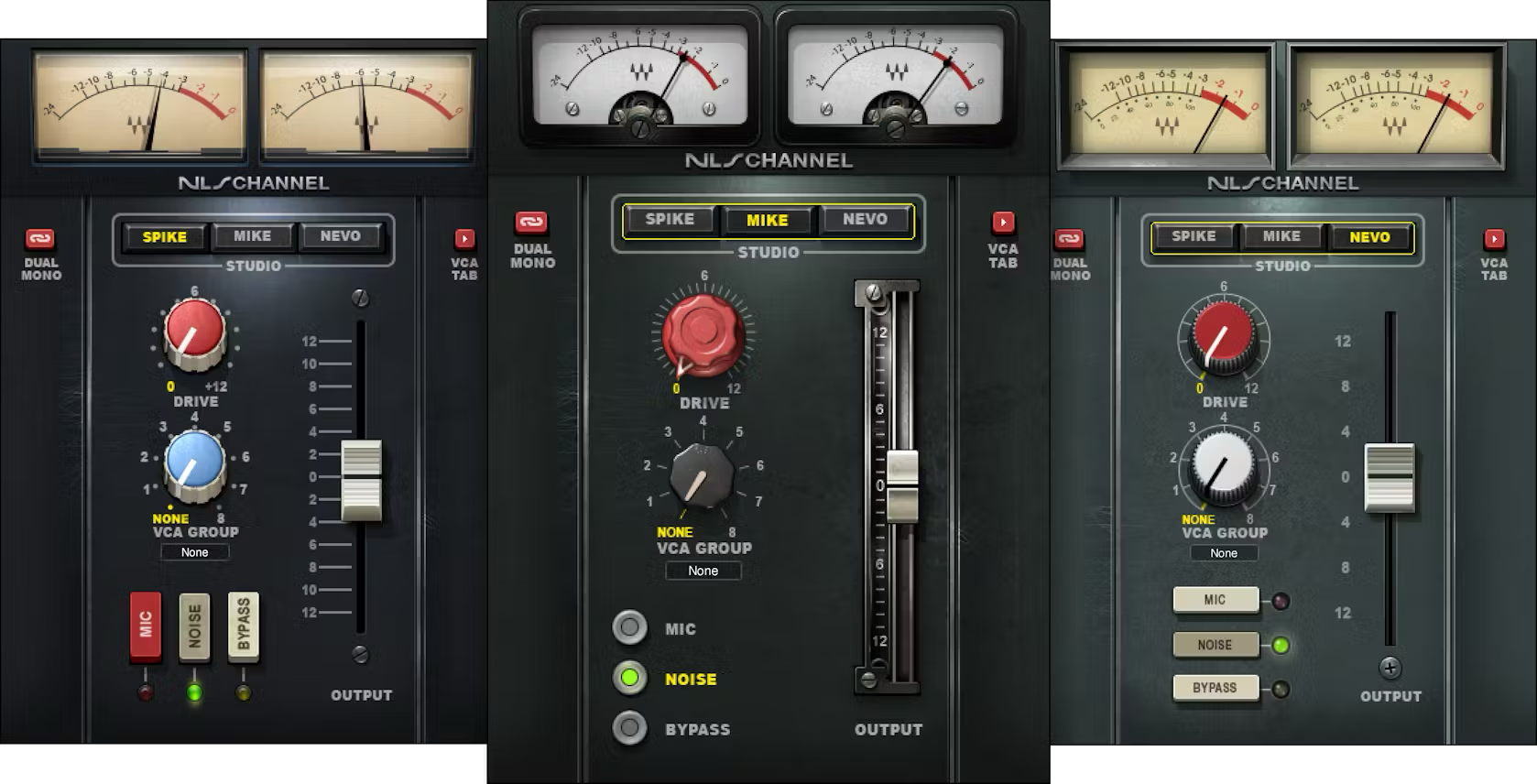Image resolution: width=1537 pixels, height=784 pixels.
Task: Click the bottom screw below Spike output fader
Action: pos(361,654)
